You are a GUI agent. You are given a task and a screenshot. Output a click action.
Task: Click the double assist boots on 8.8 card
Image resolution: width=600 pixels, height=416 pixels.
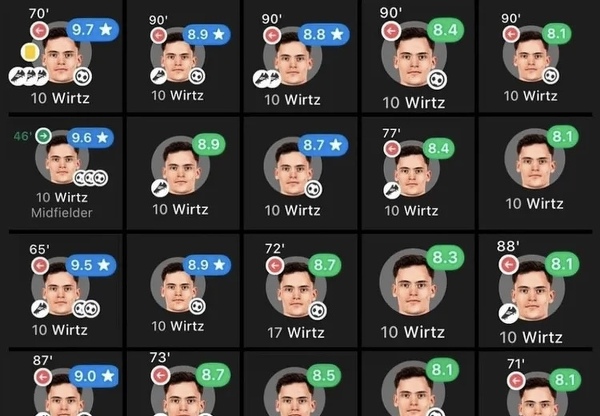(267, 78)
